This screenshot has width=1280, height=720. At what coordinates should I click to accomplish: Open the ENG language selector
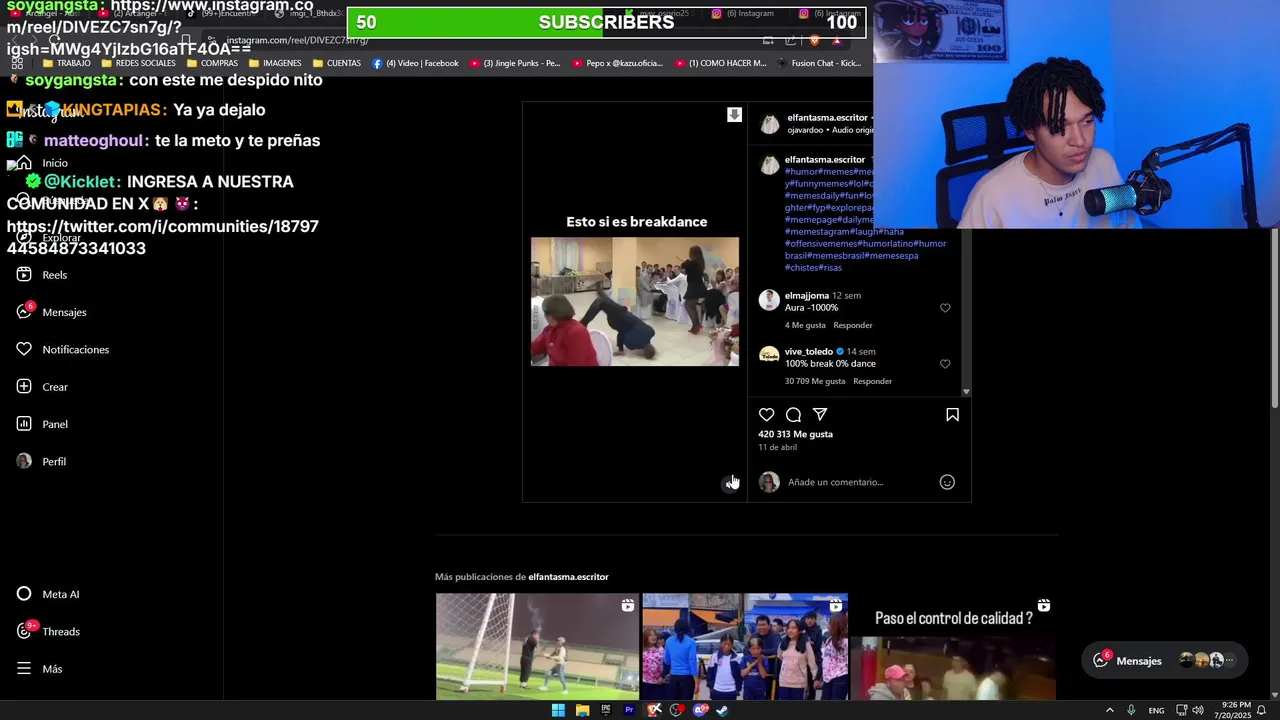click(x=1156, y=710)
